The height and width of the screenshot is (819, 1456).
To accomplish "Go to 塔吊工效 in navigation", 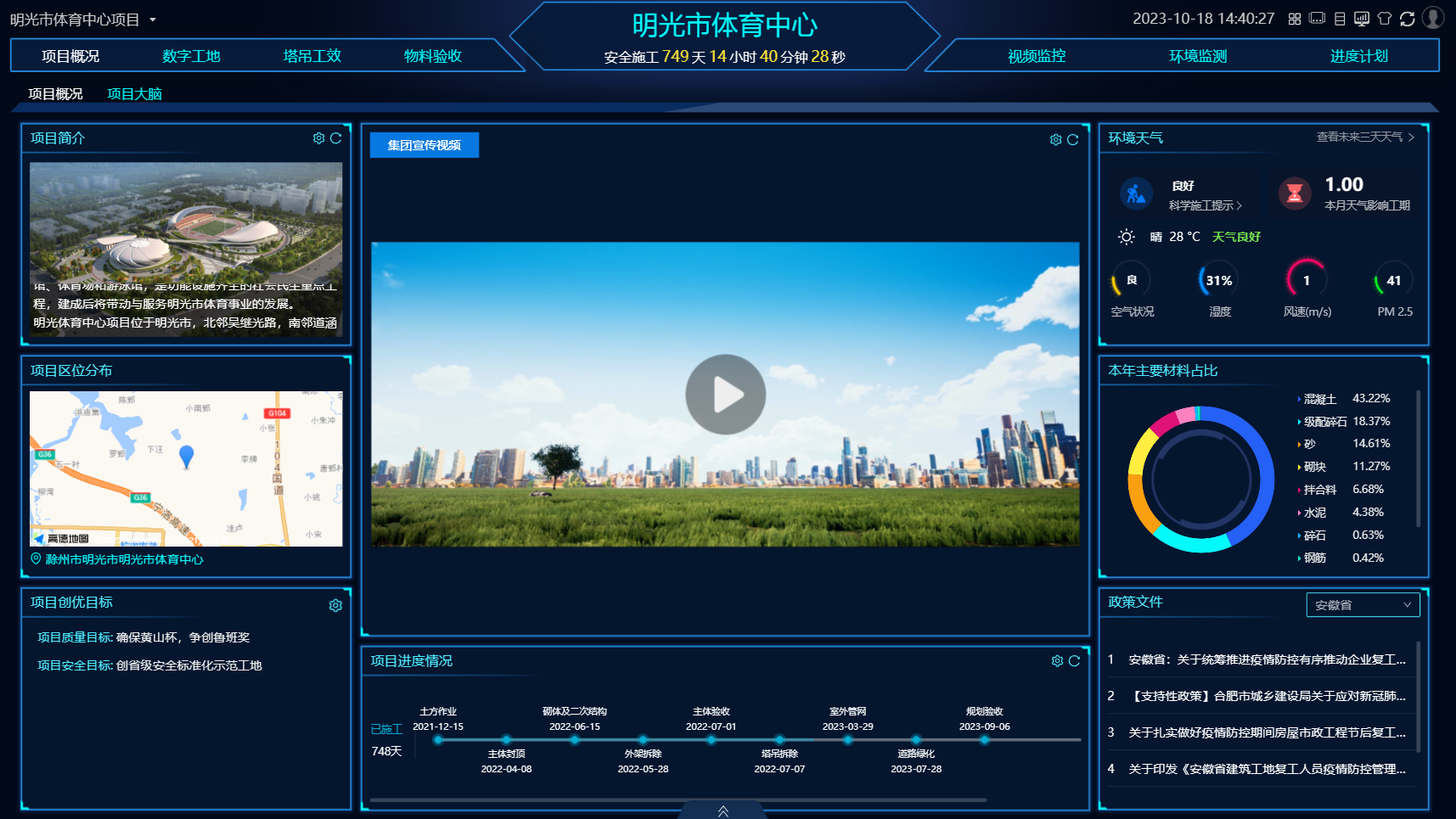I will click(312, 56).
